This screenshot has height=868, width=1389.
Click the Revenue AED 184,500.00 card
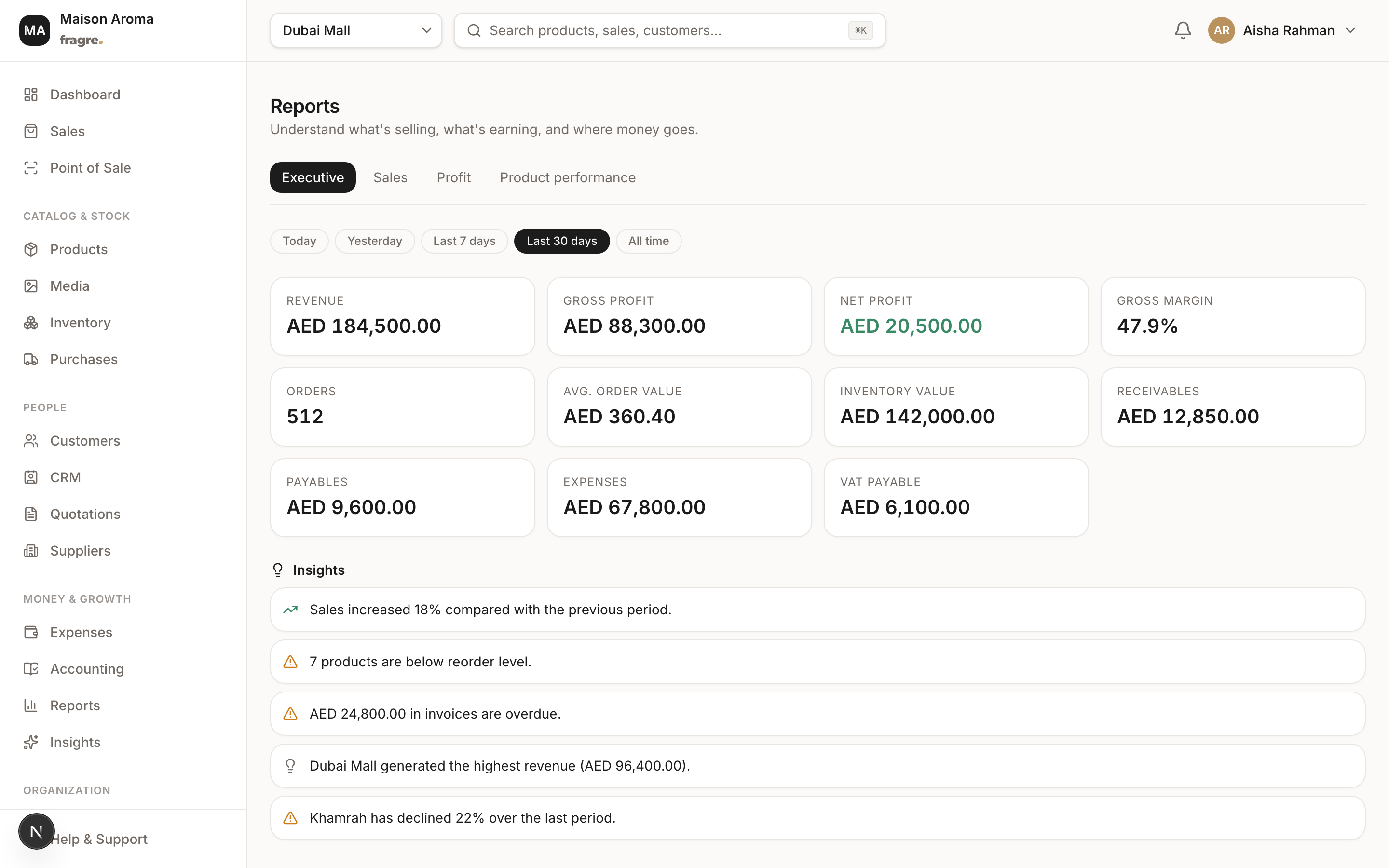tap(402, 316)
